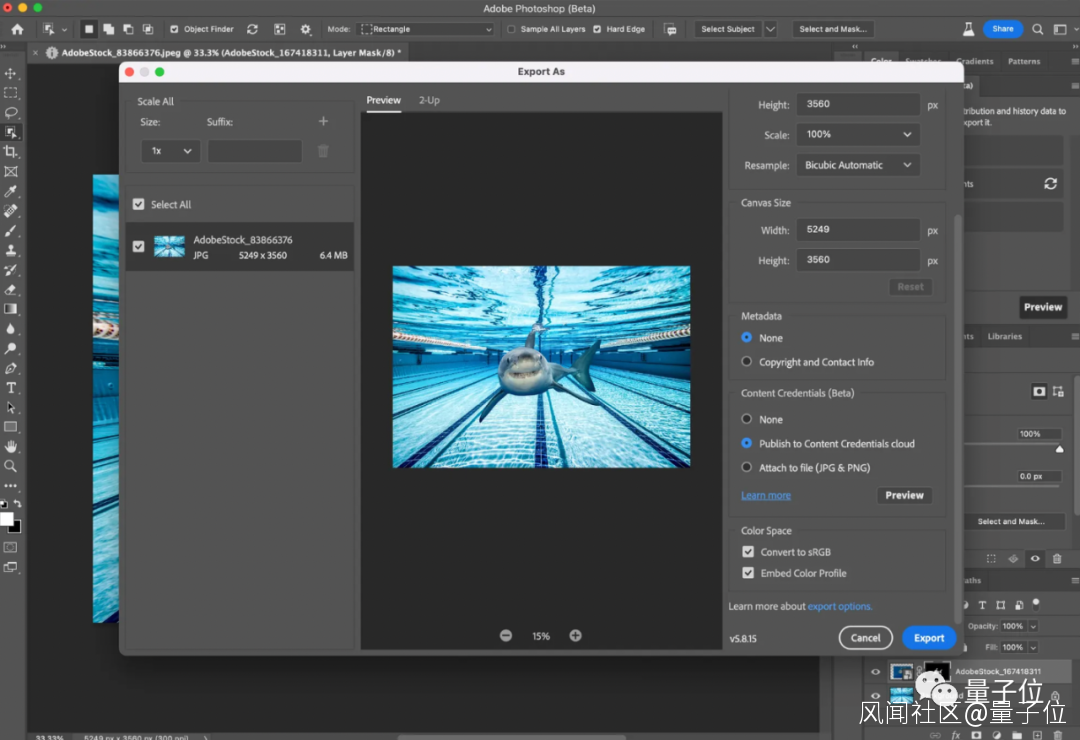This screenshot has height=740, width=1080.
Task: Select the Type tool
Action: coord(11,388)
